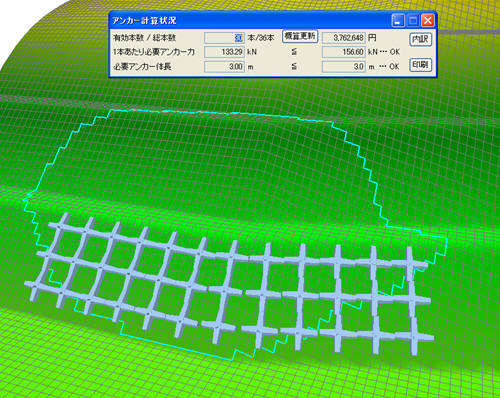Image resolution: width=500 pixels, height=398 pixels.
Task: Click the アンカー計算状況 title bar
Action: [x=250, y=21]
